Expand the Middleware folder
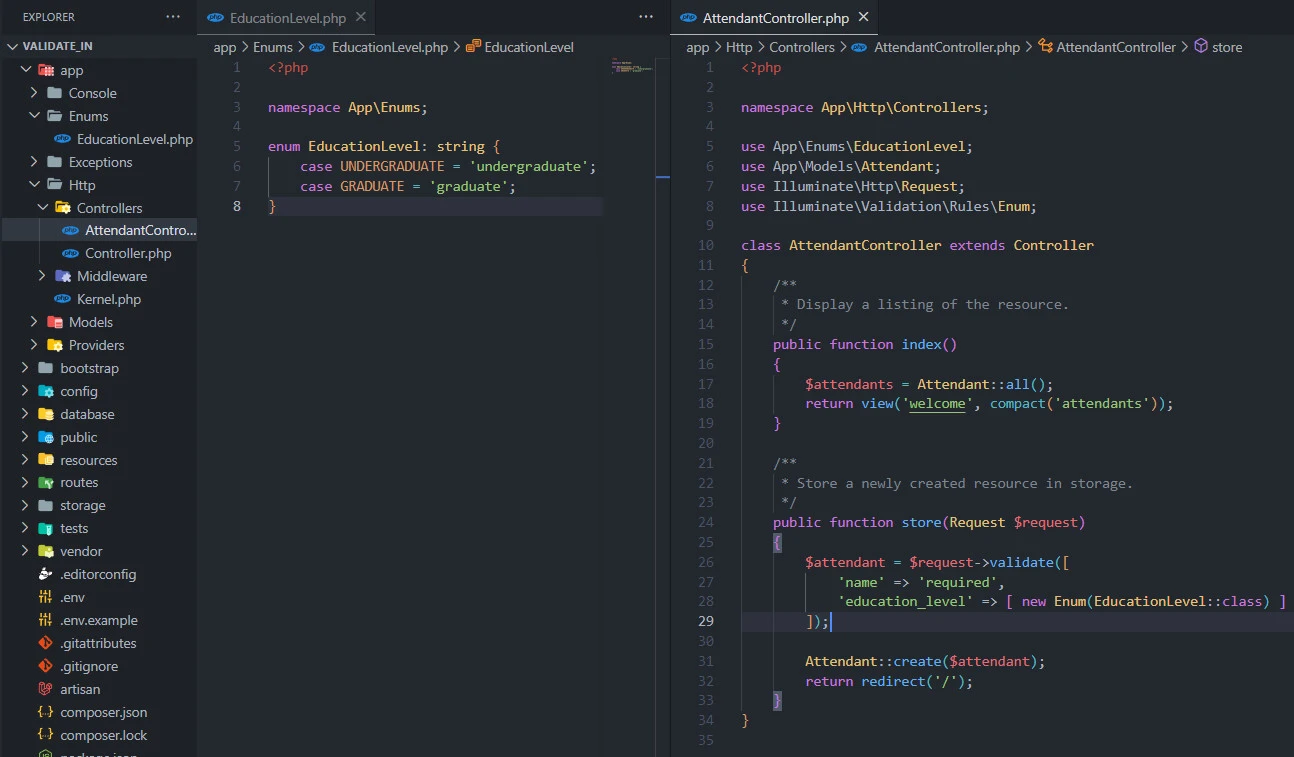This screenshot has height=757, width=1294. coord(42,276)
